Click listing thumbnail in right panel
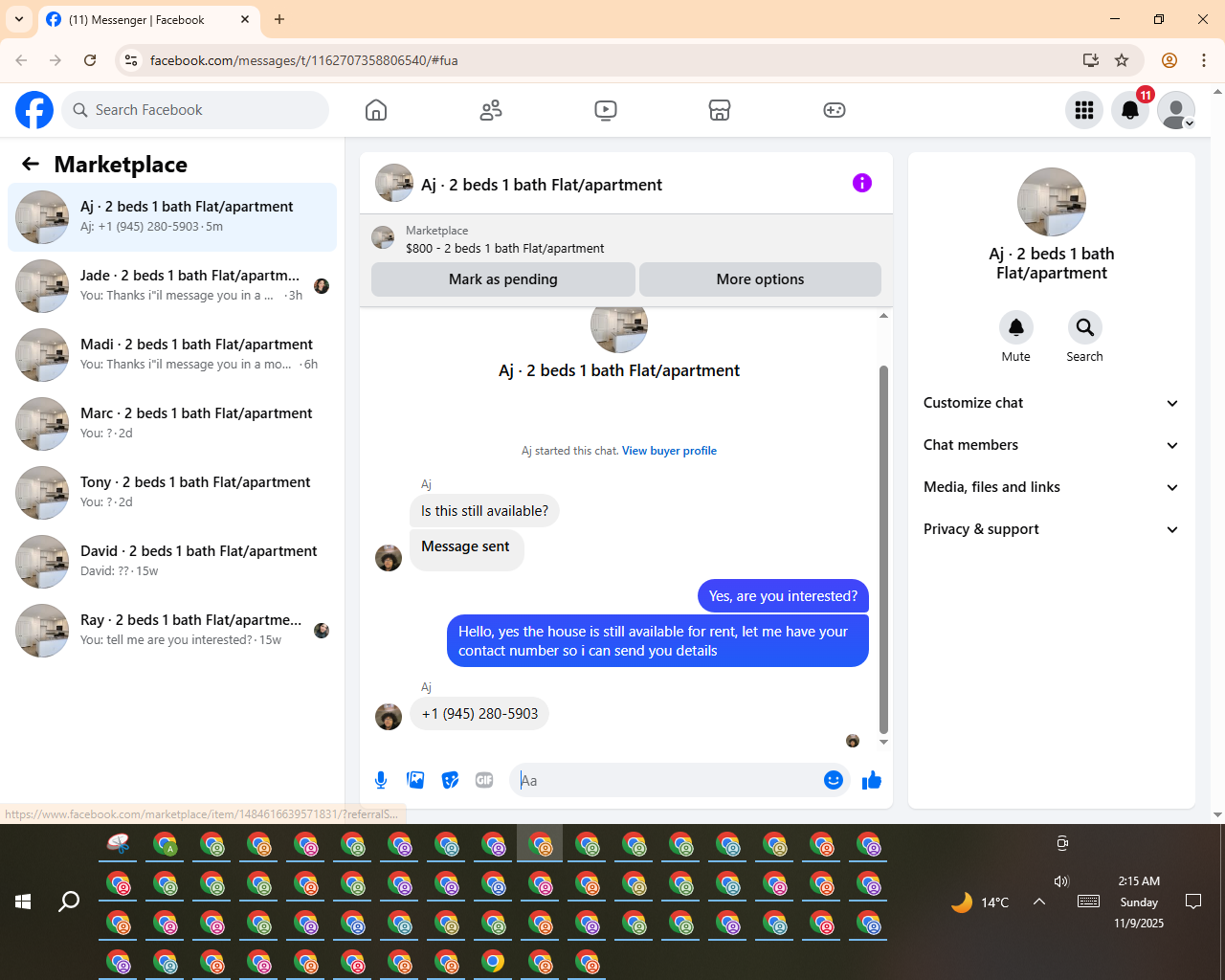The width and height of the screenshot is (1225, 980). (x=1052, y=202)
